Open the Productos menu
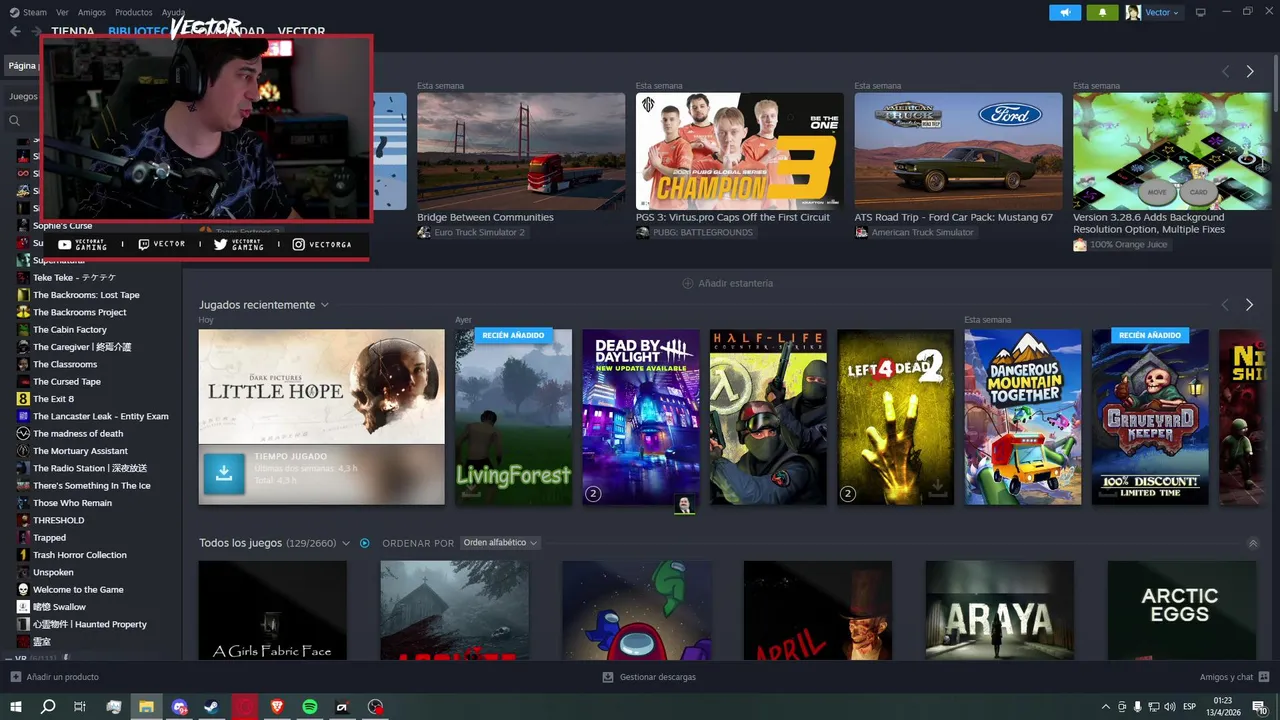 click(134, 12)
